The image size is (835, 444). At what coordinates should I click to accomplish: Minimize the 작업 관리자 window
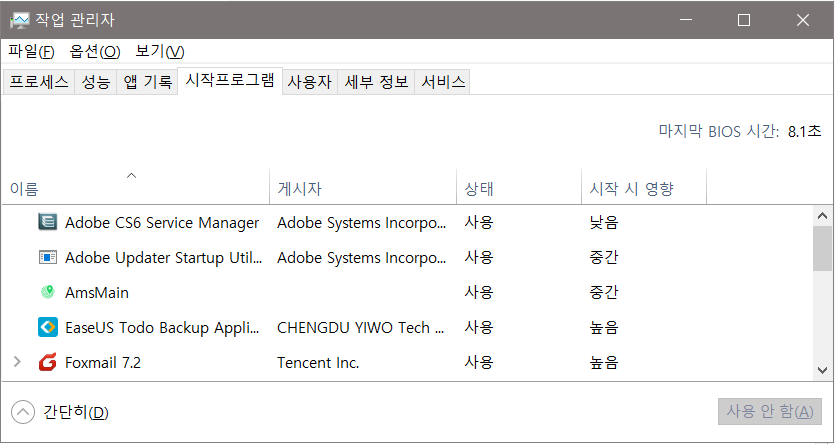pos(686,20)
